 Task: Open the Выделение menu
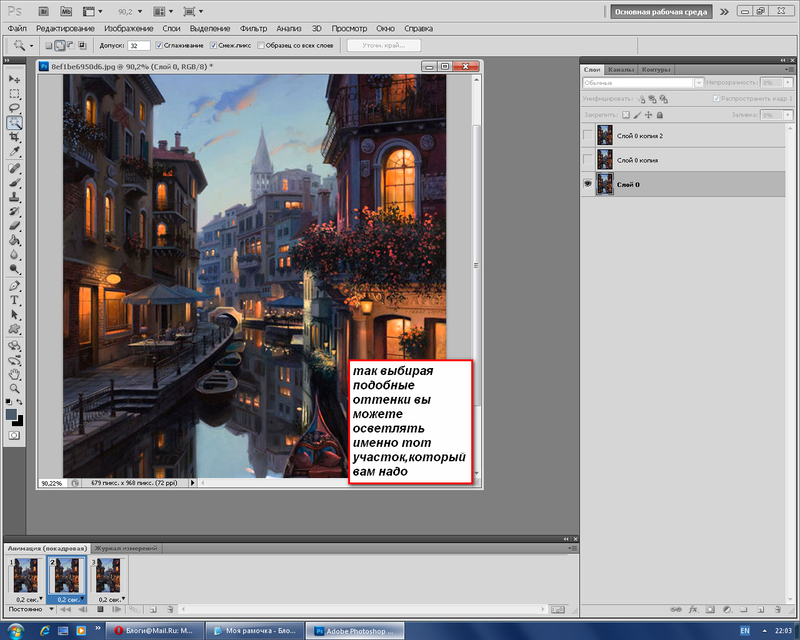pyautogui.click(x=210, y=29)
